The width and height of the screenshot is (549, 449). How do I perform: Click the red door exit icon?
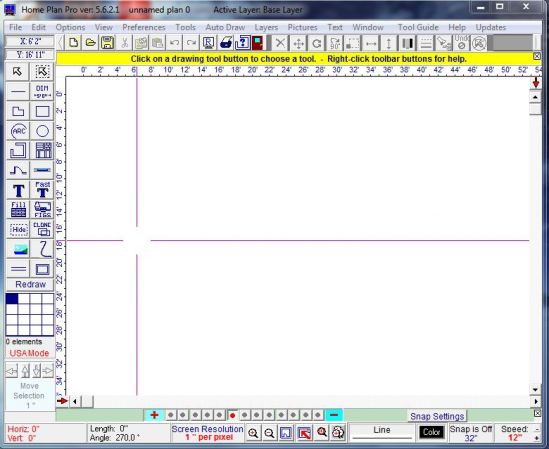pyautogui.click(x=257, y=43)
